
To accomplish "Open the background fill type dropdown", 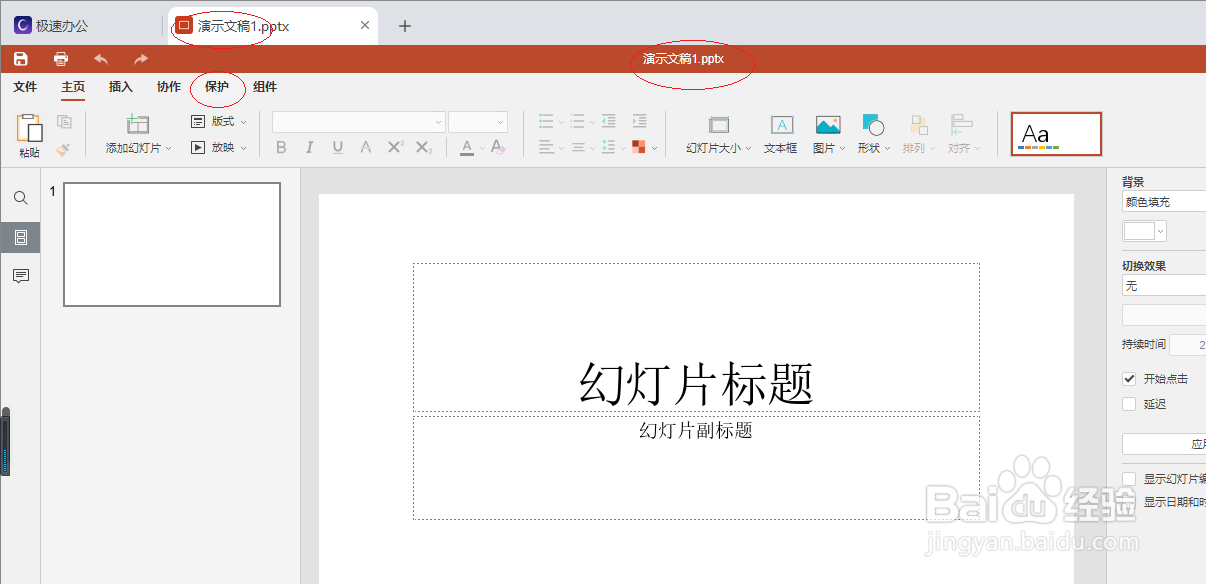I will click(x=1162, y=200).
